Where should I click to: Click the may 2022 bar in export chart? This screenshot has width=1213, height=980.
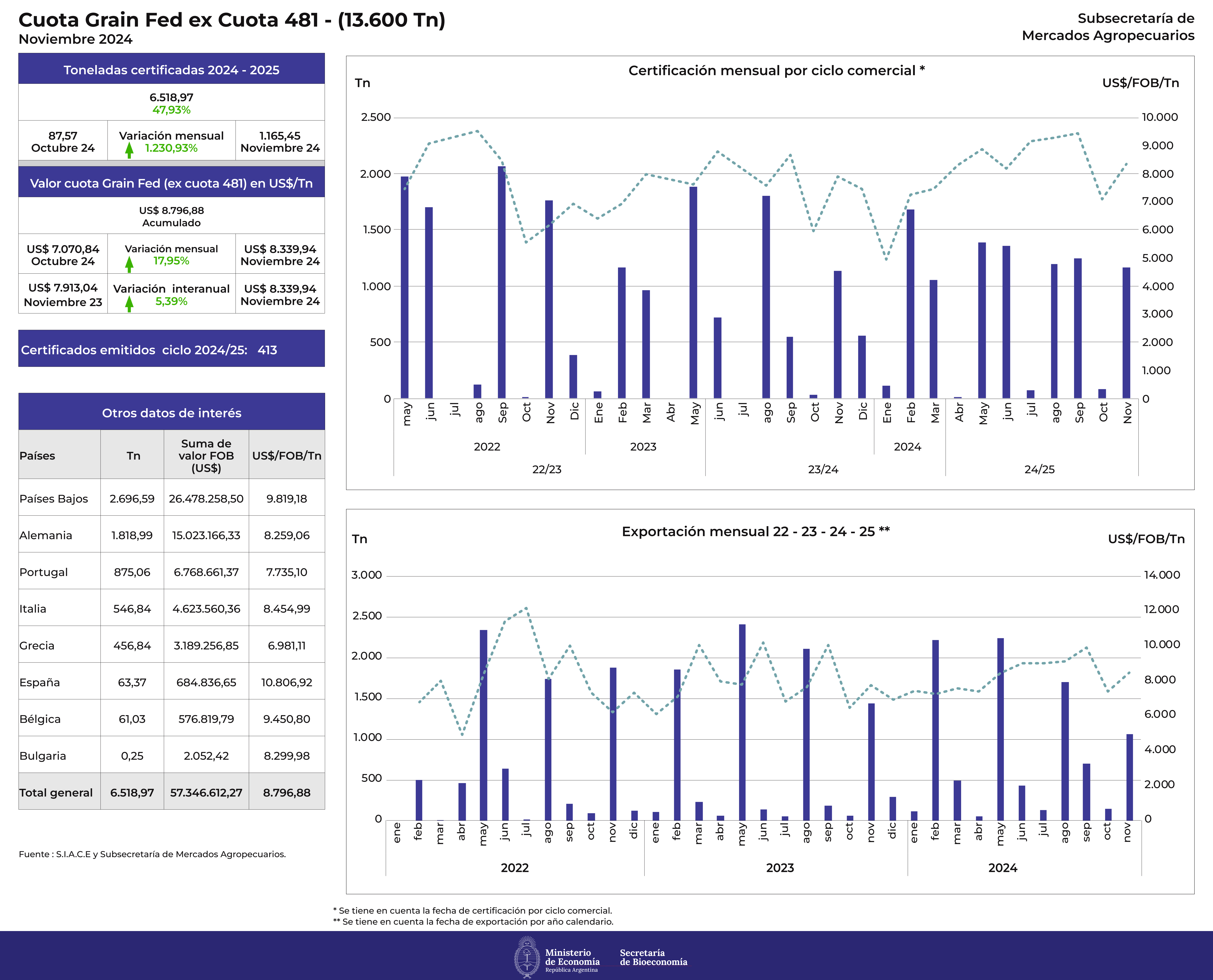(x=484, y=725)
